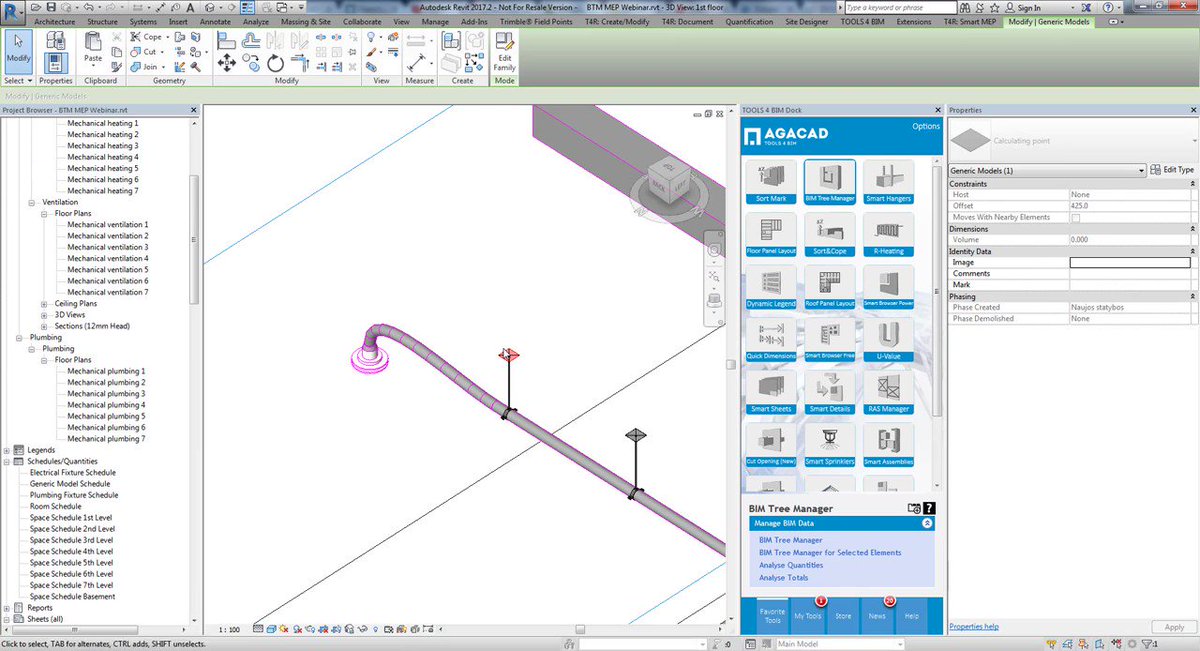Open the Select panel dropdown
This screenshot has width=1200, height=651.
[x=18, y=80]
